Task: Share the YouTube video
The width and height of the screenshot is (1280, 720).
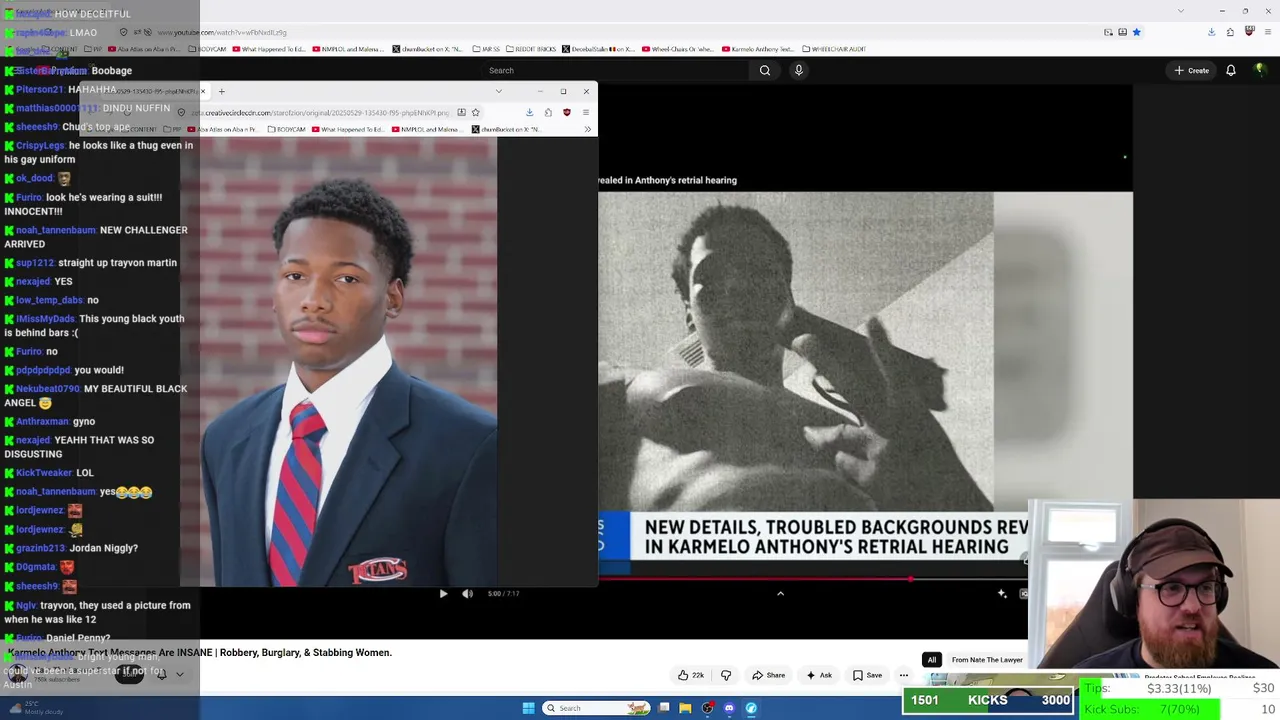Action: pos(768,675)
